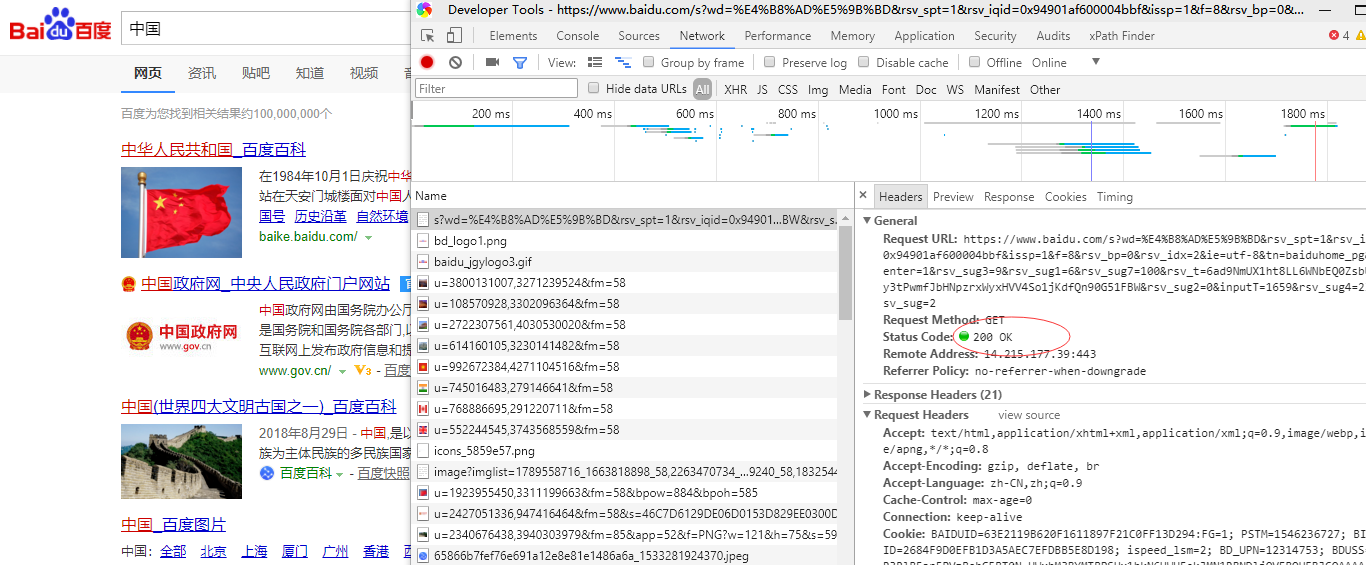Click the network Filter input box
The height and width of the screenshot is (565, 1366).
tap(497, 88)
